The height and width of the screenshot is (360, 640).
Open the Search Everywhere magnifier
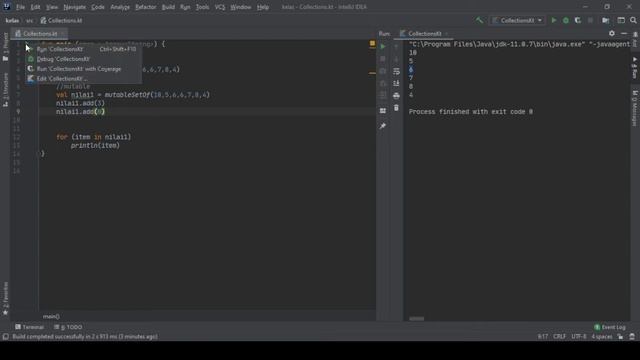[x=633, y=20]
